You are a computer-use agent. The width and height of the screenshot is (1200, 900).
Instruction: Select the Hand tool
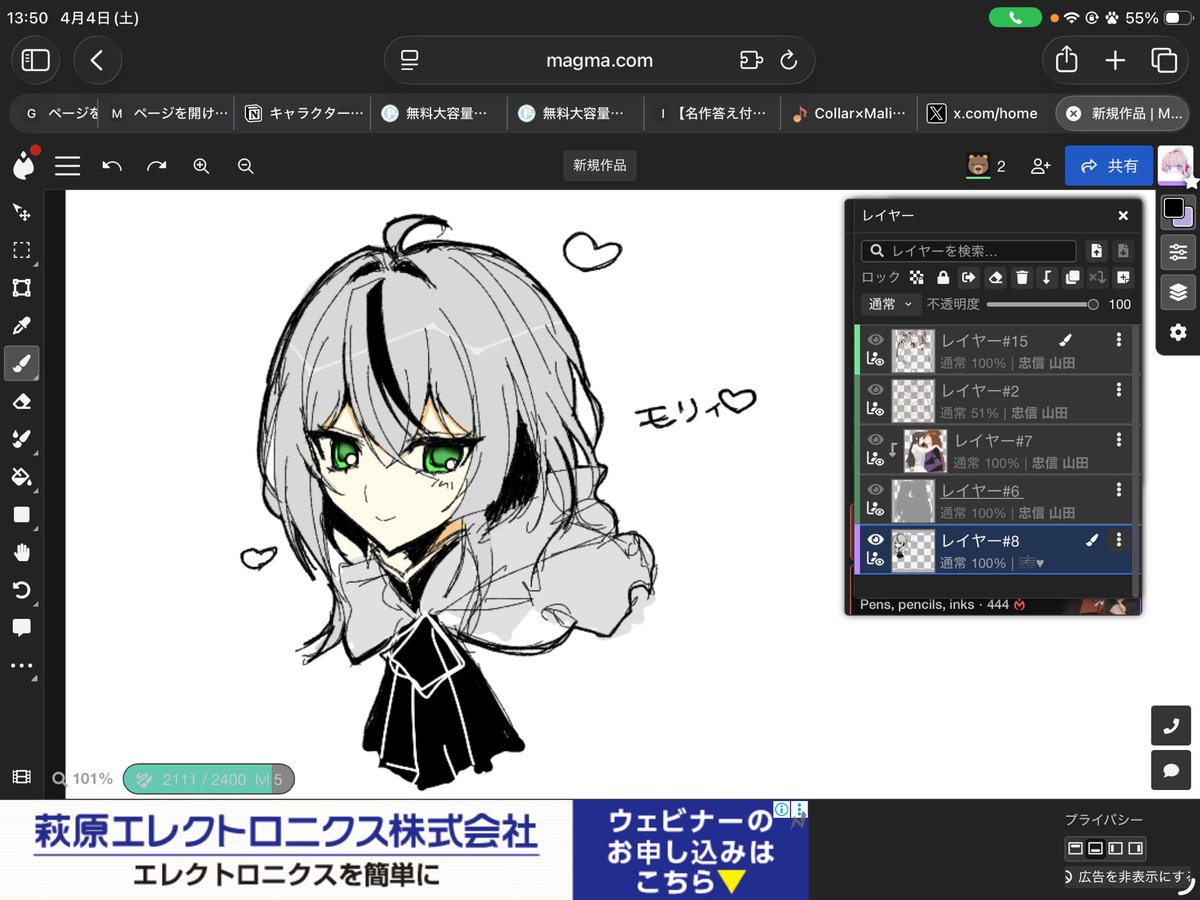tap(22, 552)
